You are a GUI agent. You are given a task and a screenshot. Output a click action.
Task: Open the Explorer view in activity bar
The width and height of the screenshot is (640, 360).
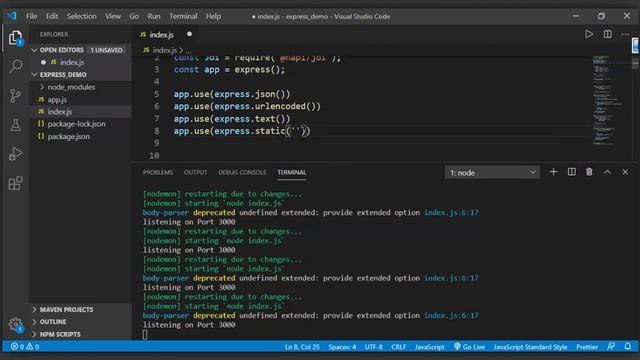pyautogui.click(x=16, y=38)
